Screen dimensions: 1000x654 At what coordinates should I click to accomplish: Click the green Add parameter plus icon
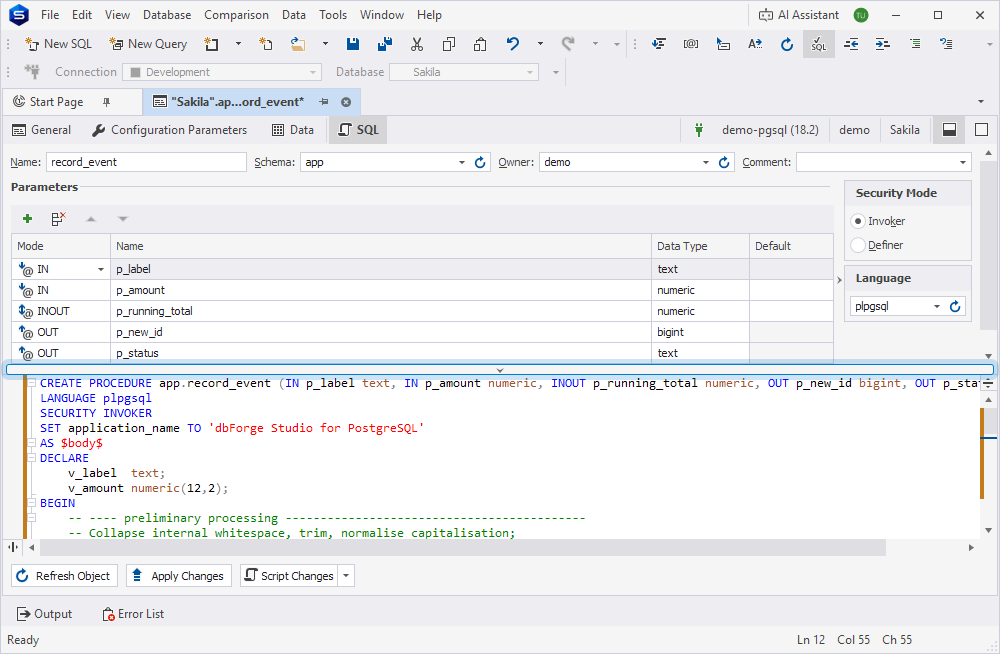(27, 219)
